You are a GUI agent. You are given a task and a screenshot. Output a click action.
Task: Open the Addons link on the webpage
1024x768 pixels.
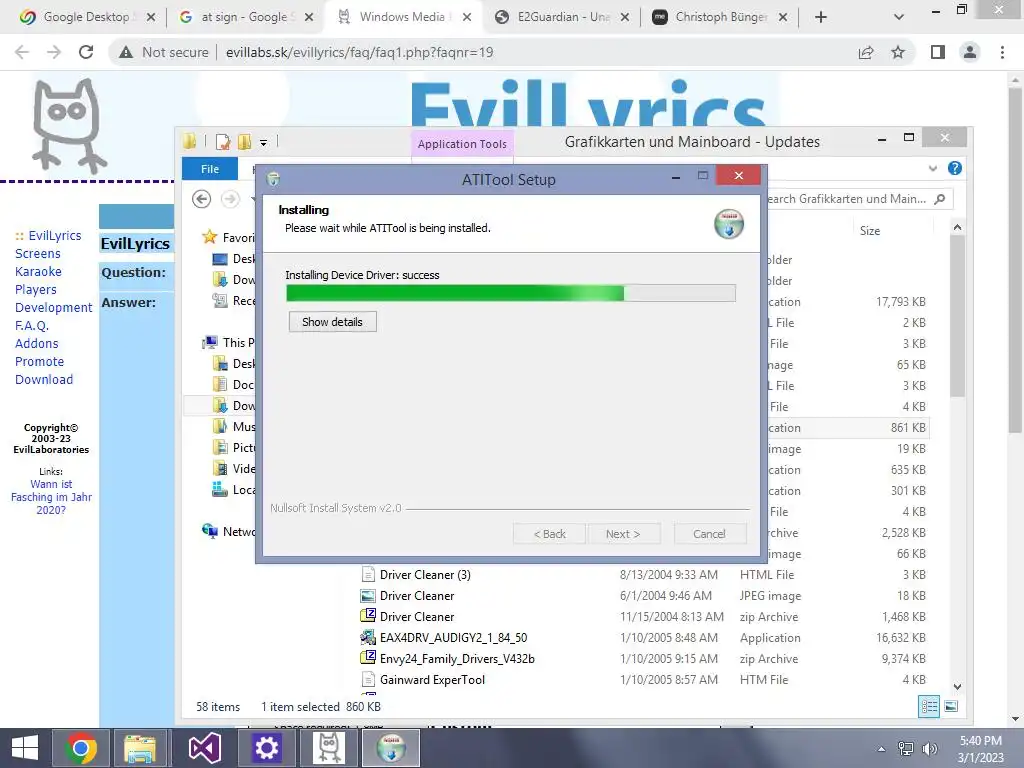(37, 343)
